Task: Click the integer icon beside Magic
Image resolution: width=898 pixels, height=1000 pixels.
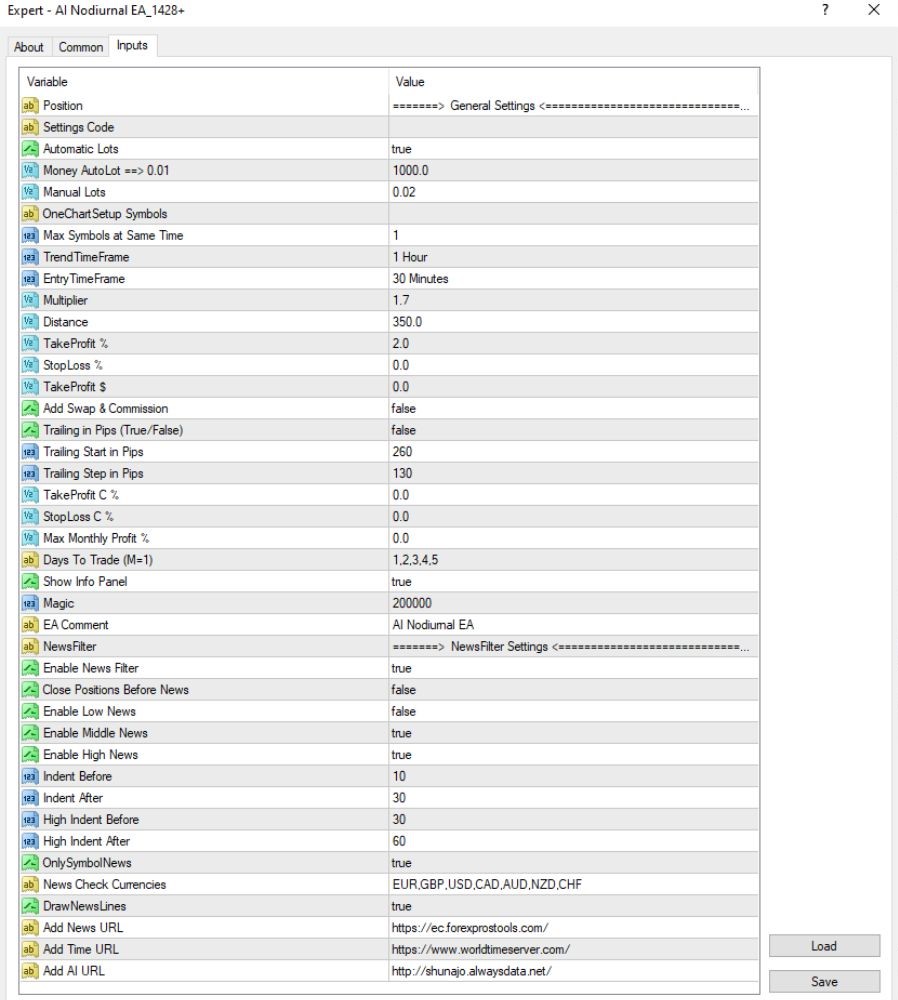Action: pyautogui.click(x=29, y=603)
